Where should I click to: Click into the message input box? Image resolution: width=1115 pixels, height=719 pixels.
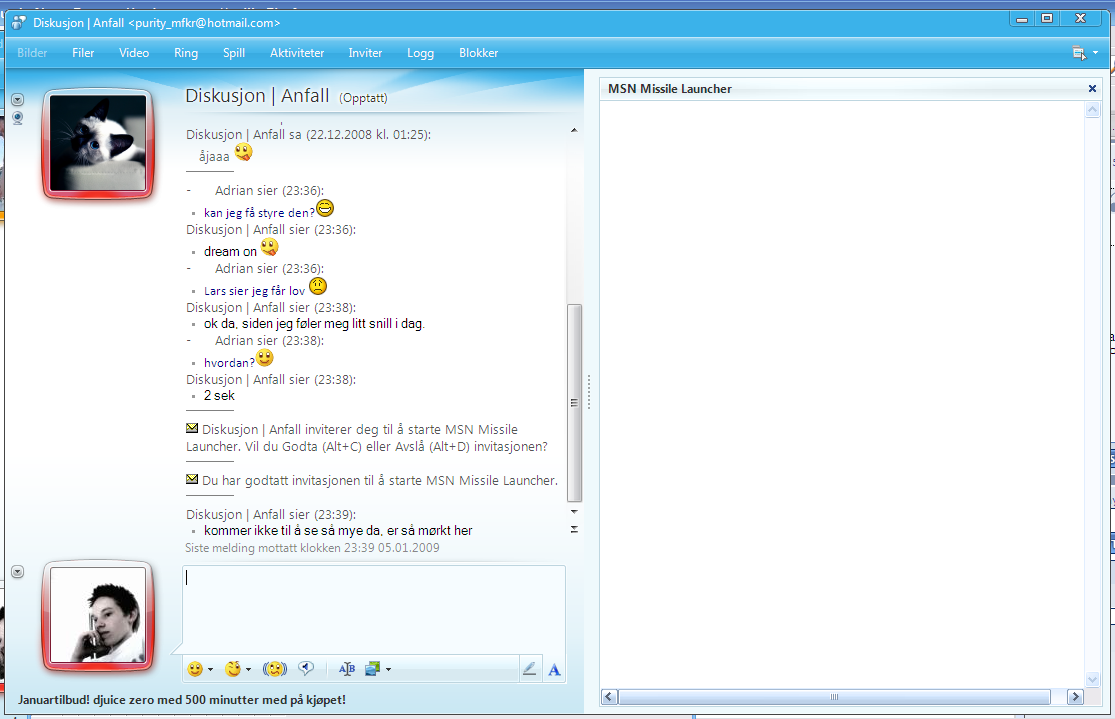tap(374, 609)
